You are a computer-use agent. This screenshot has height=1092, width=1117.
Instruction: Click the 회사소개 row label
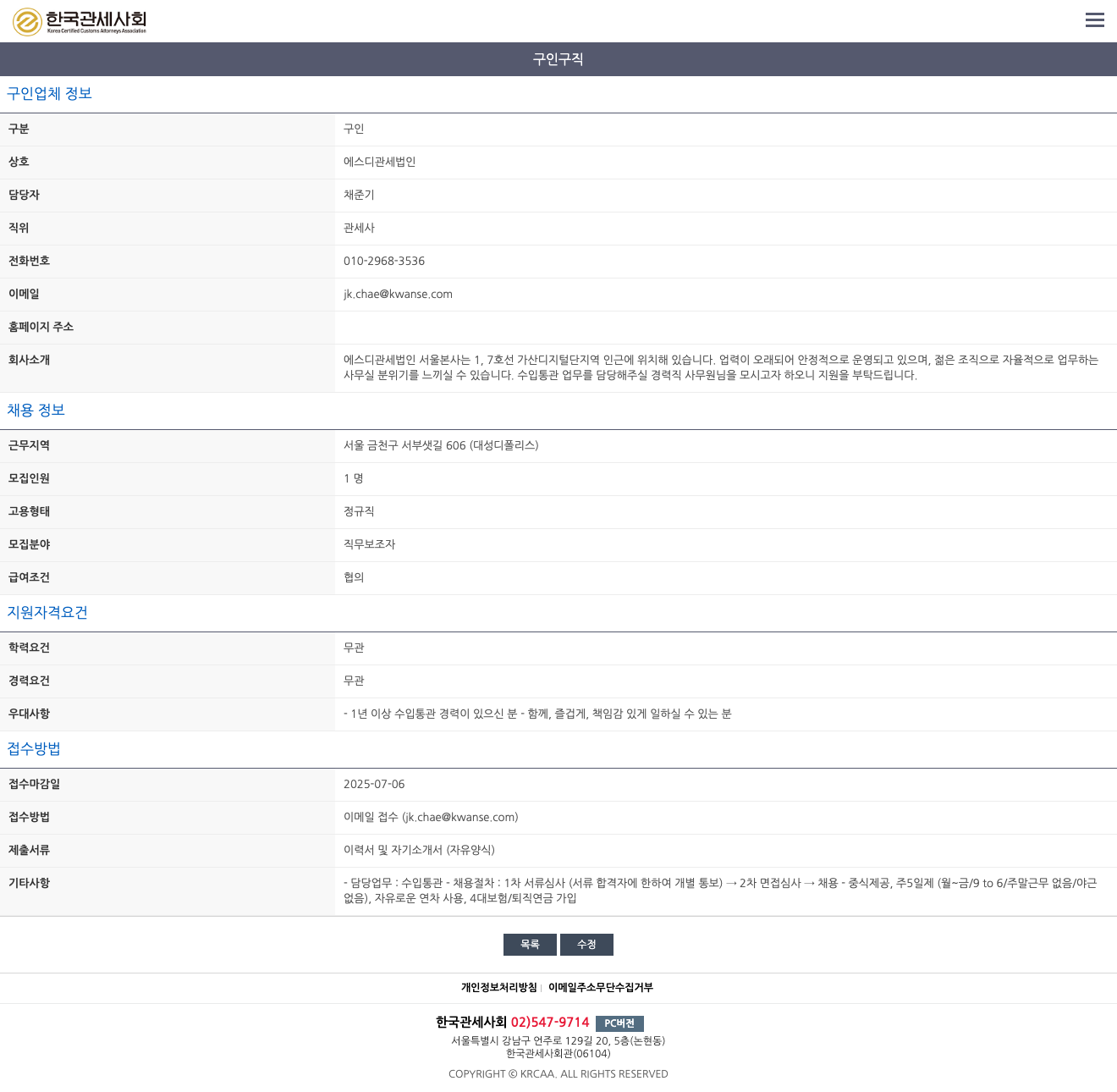[x=29, y=360]
